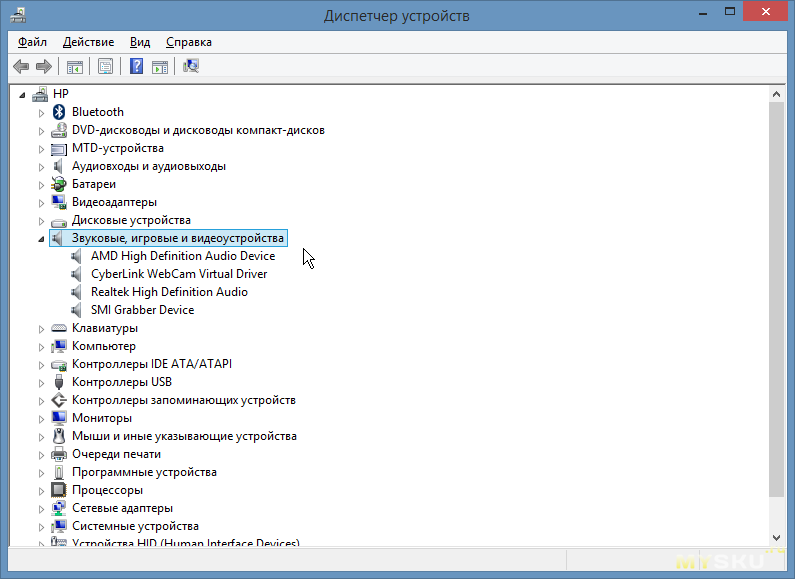Open the Действие menu
795x579 pixels.
[89, 42]
